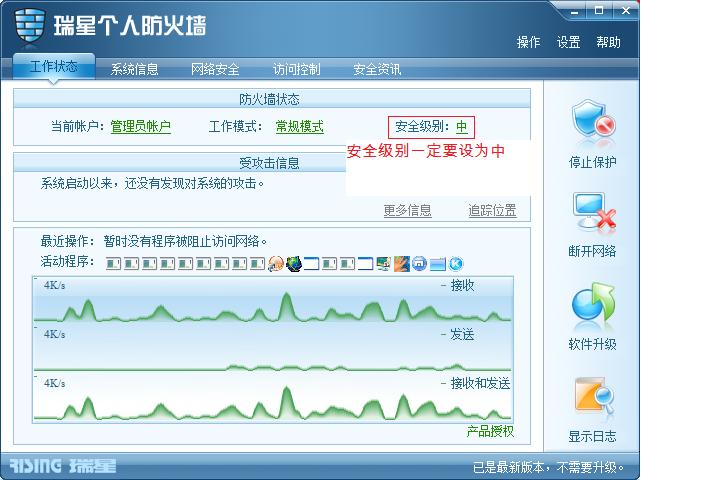Click the 接收和发送 traffic graph
This screenshot has width=720, height=480.
click(273, 398)
